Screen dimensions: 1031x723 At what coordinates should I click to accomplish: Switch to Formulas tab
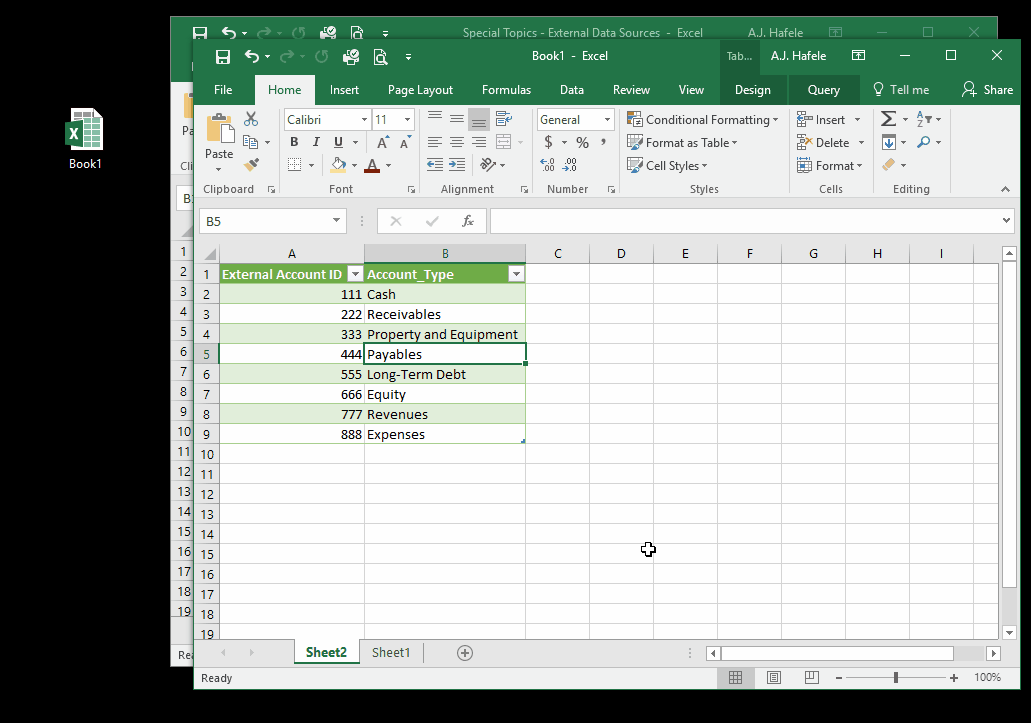point(506,90)
